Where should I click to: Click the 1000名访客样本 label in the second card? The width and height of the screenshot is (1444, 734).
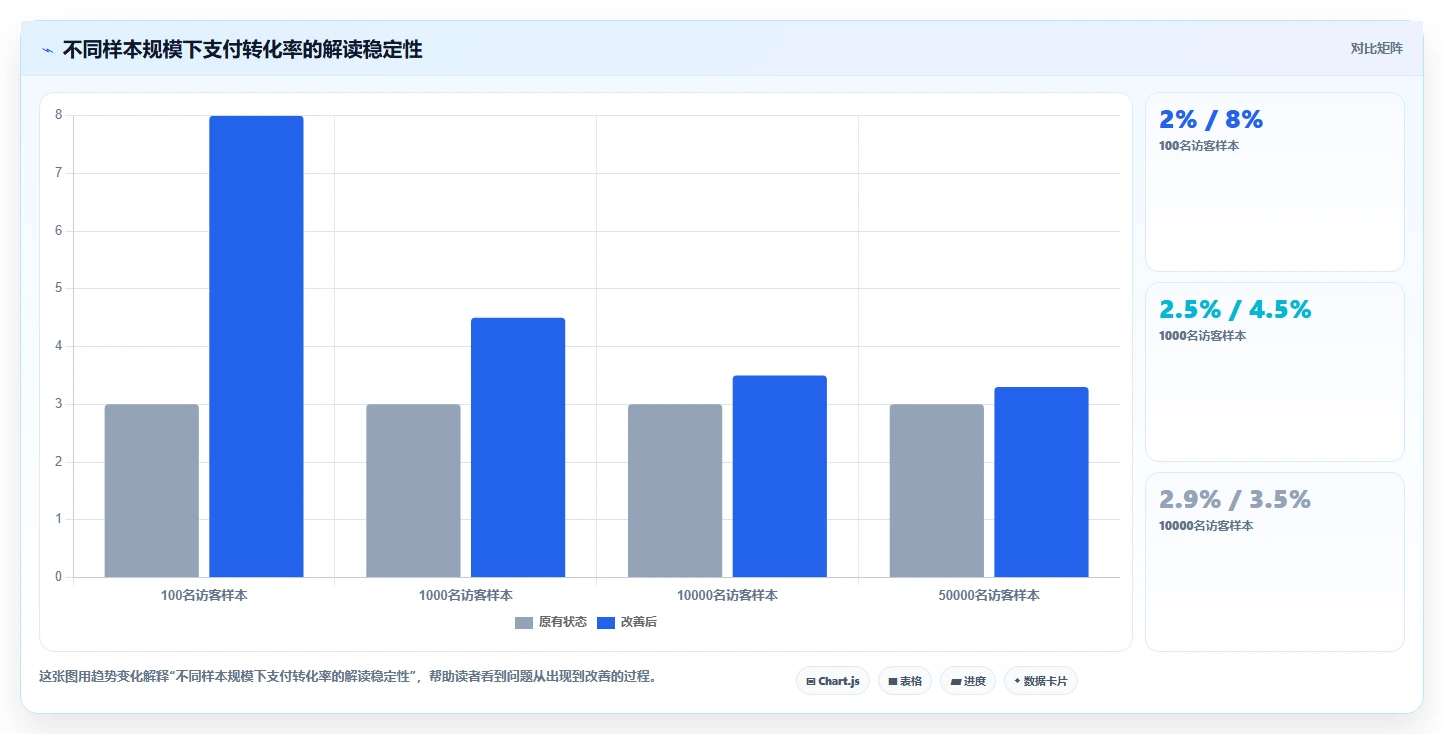click(1202, 336)
